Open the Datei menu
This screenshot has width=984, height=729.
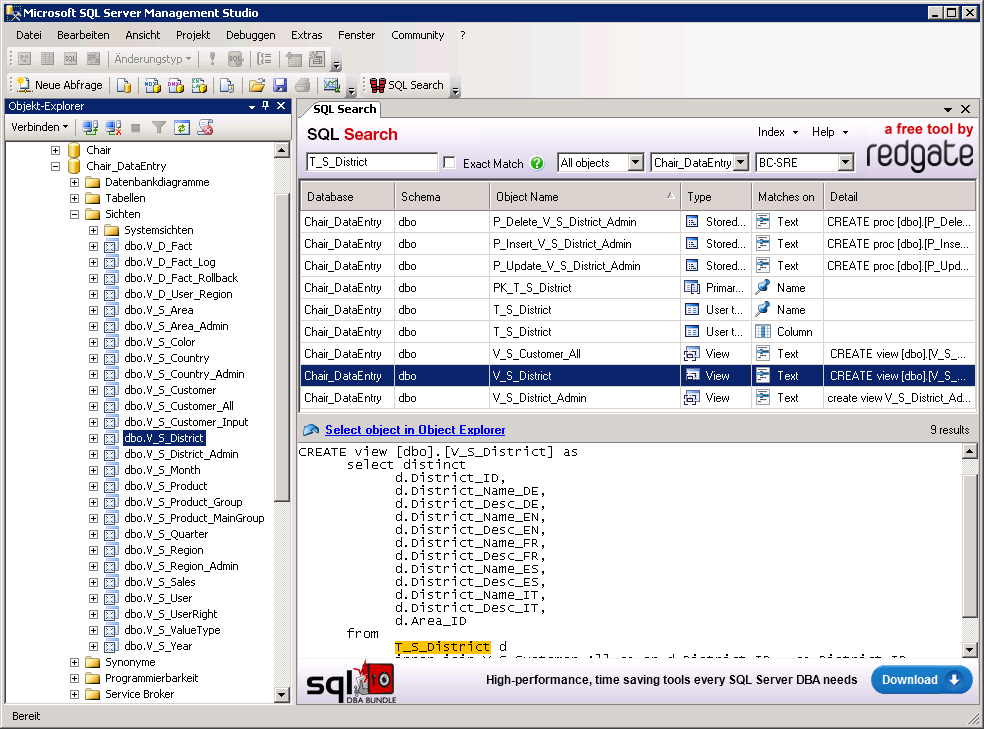29,35
